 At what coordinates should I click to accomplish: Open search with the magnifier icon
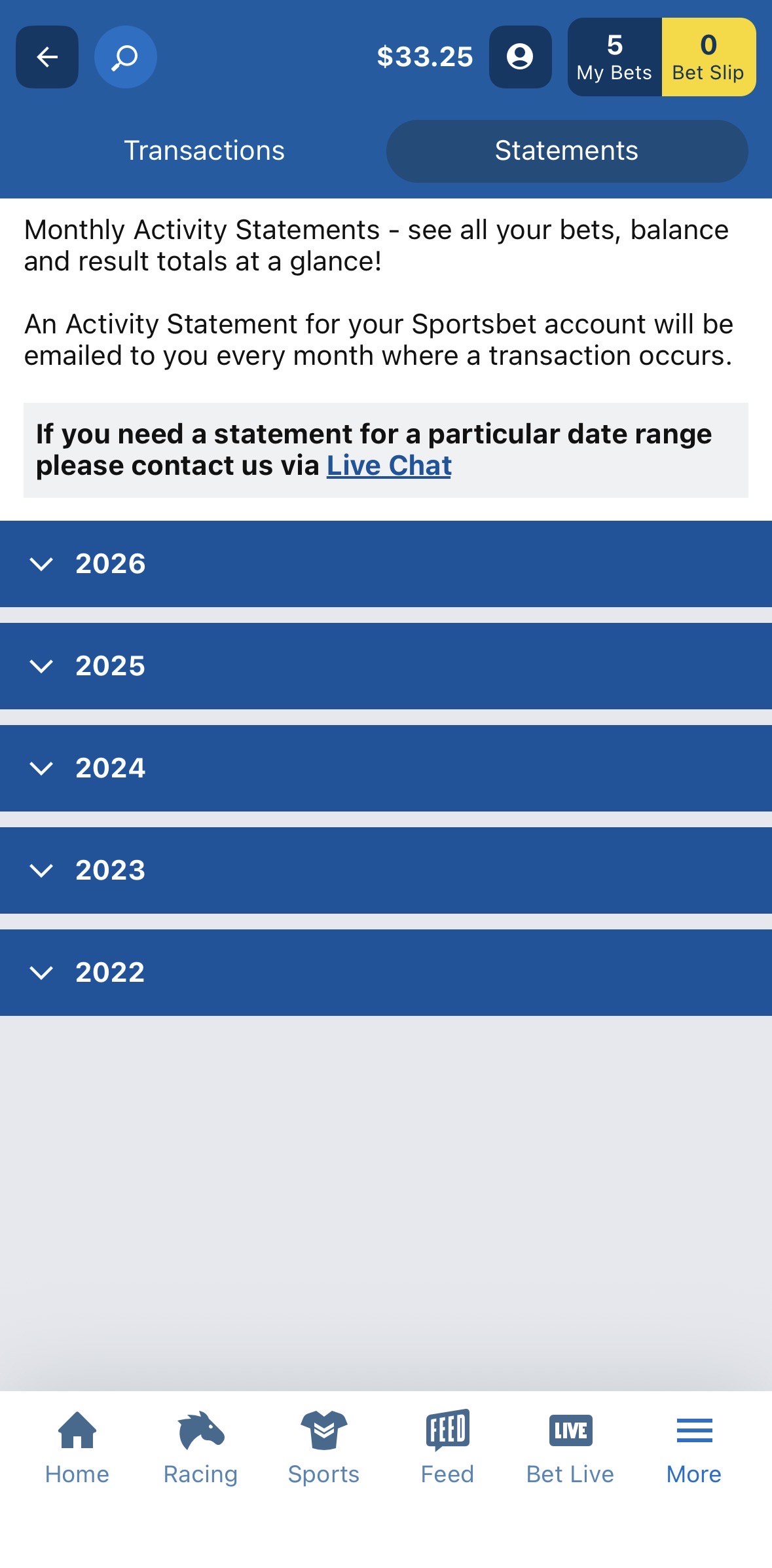[125, 57]
